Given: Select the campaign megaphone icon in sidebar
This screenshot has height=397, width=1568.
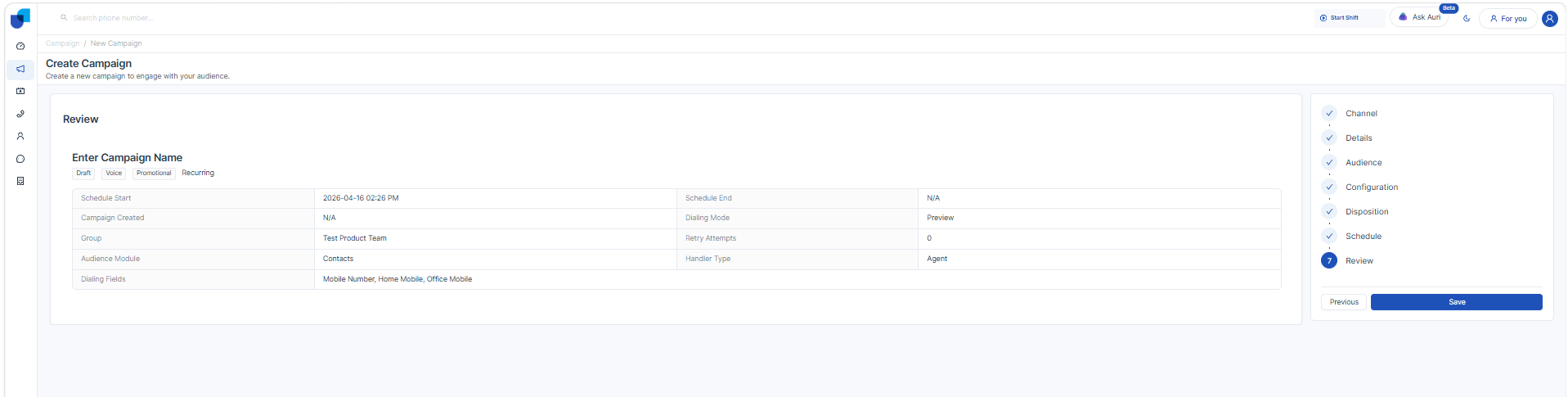Looking at the screenshot, I should [20, 69].
